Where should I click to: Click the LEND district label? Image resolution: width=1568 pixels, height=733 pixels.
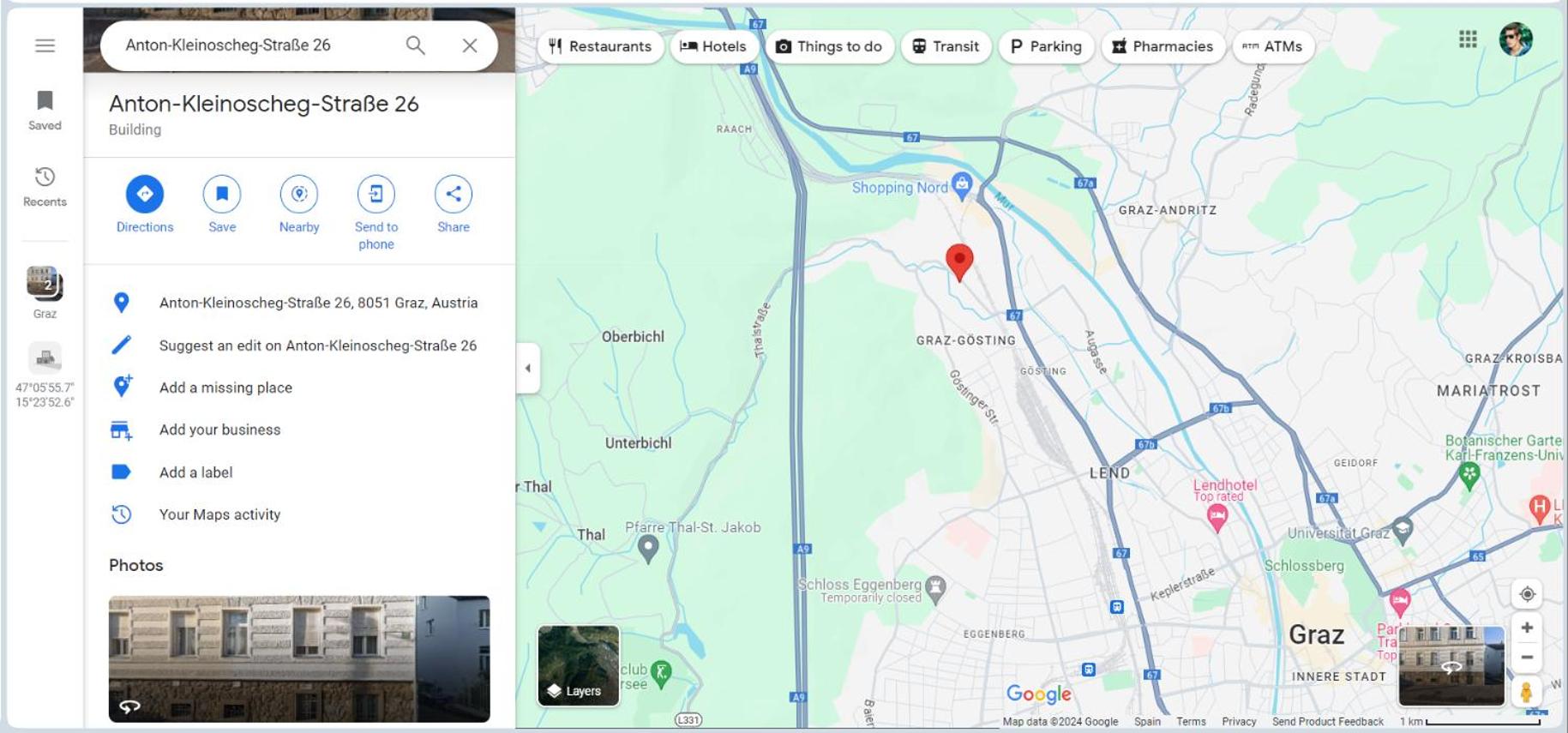pyautogui.click(x=1109, y=473)
